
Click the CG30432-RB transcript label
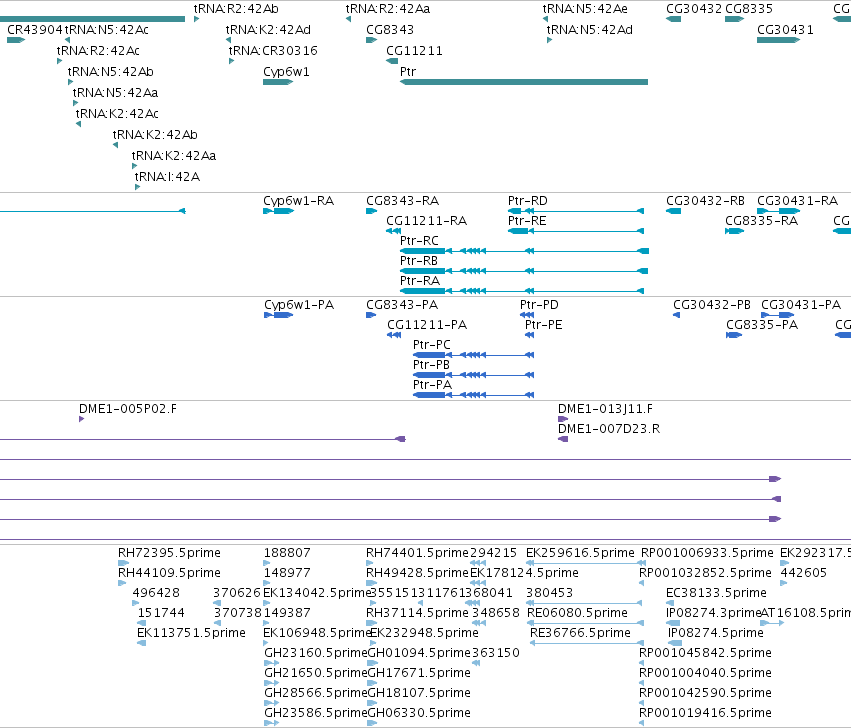706,201
